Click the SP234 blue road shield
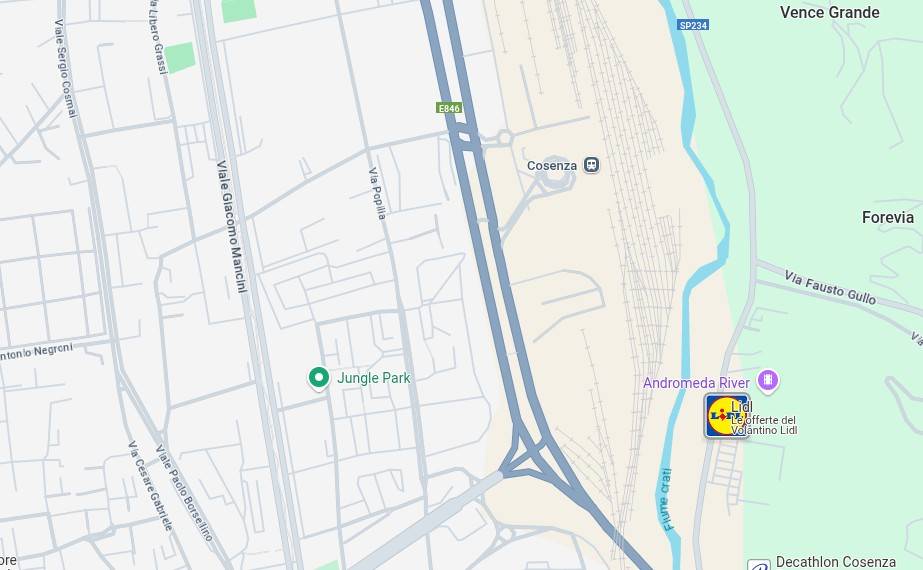The image size is (923, 570). [x=693, y=25]
